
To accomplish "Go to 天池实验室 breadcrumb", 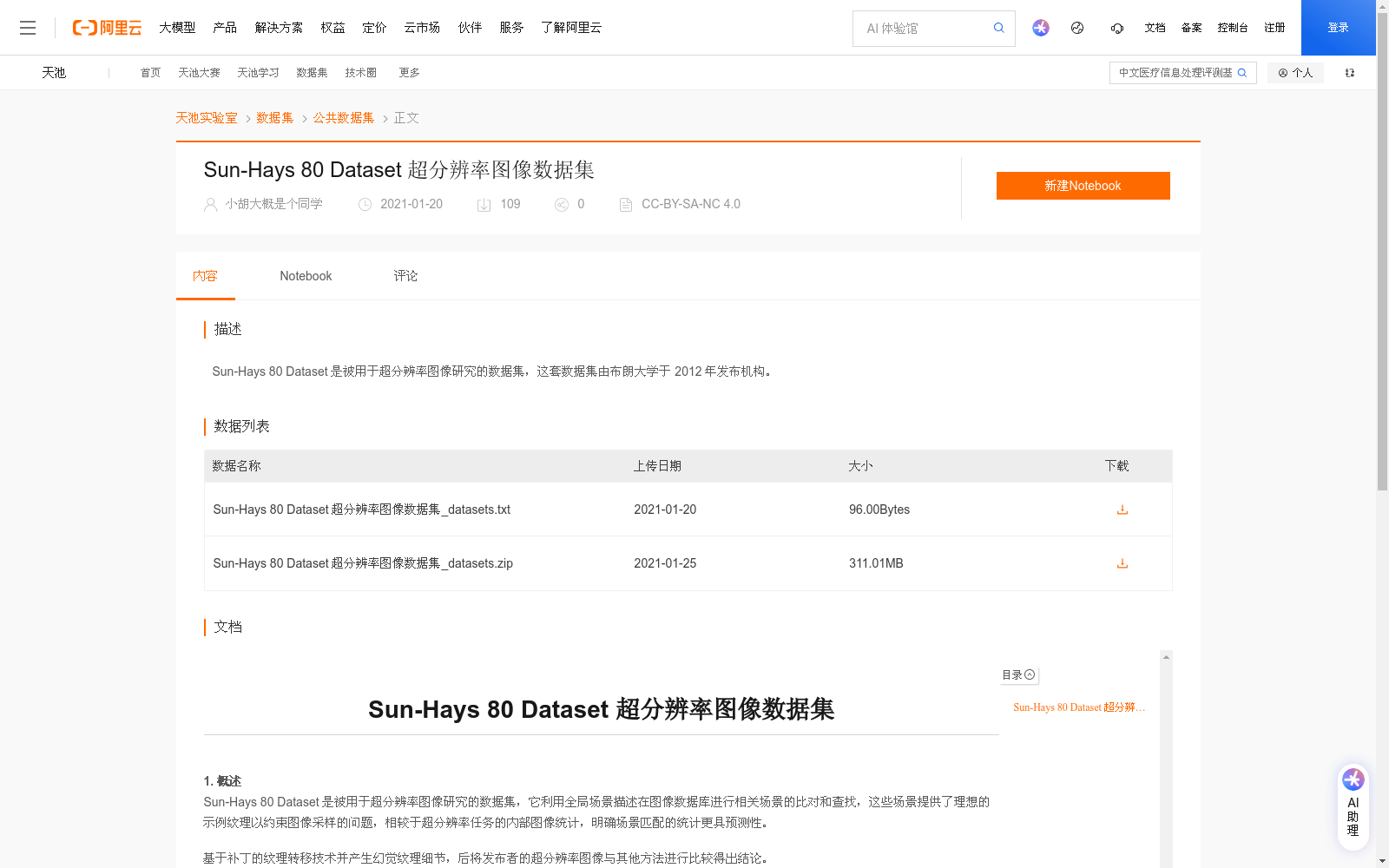I will click(207, 118).
